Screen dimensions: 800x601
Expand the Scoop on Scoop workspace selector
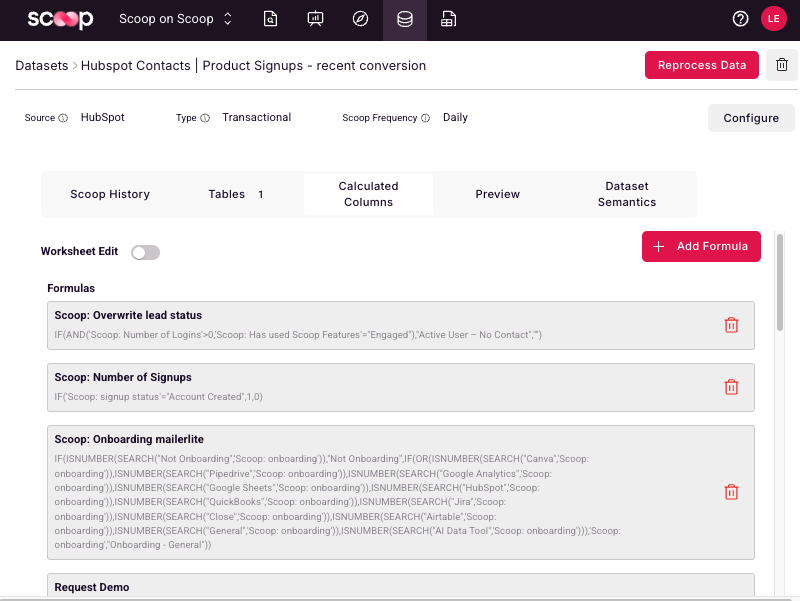coord(176,19)
